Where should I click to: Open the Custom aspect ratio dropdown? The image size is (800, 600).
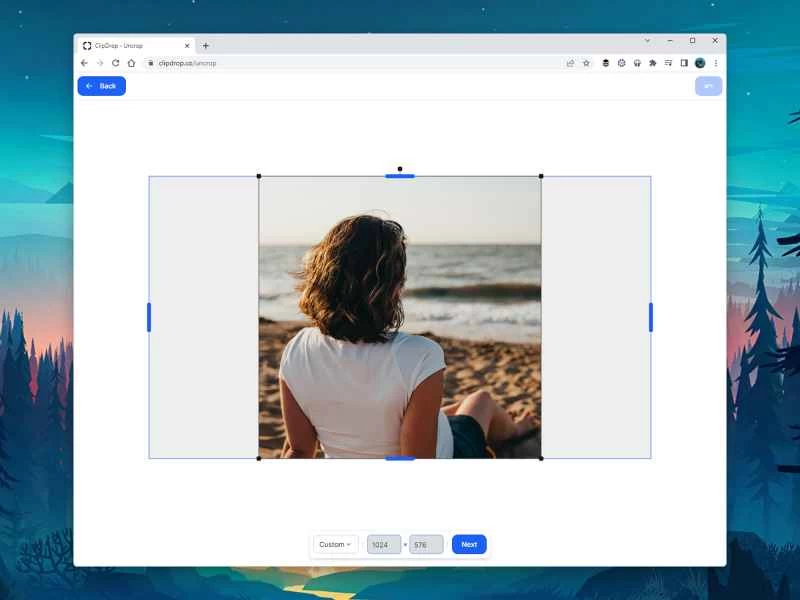[x=335, y=544]
